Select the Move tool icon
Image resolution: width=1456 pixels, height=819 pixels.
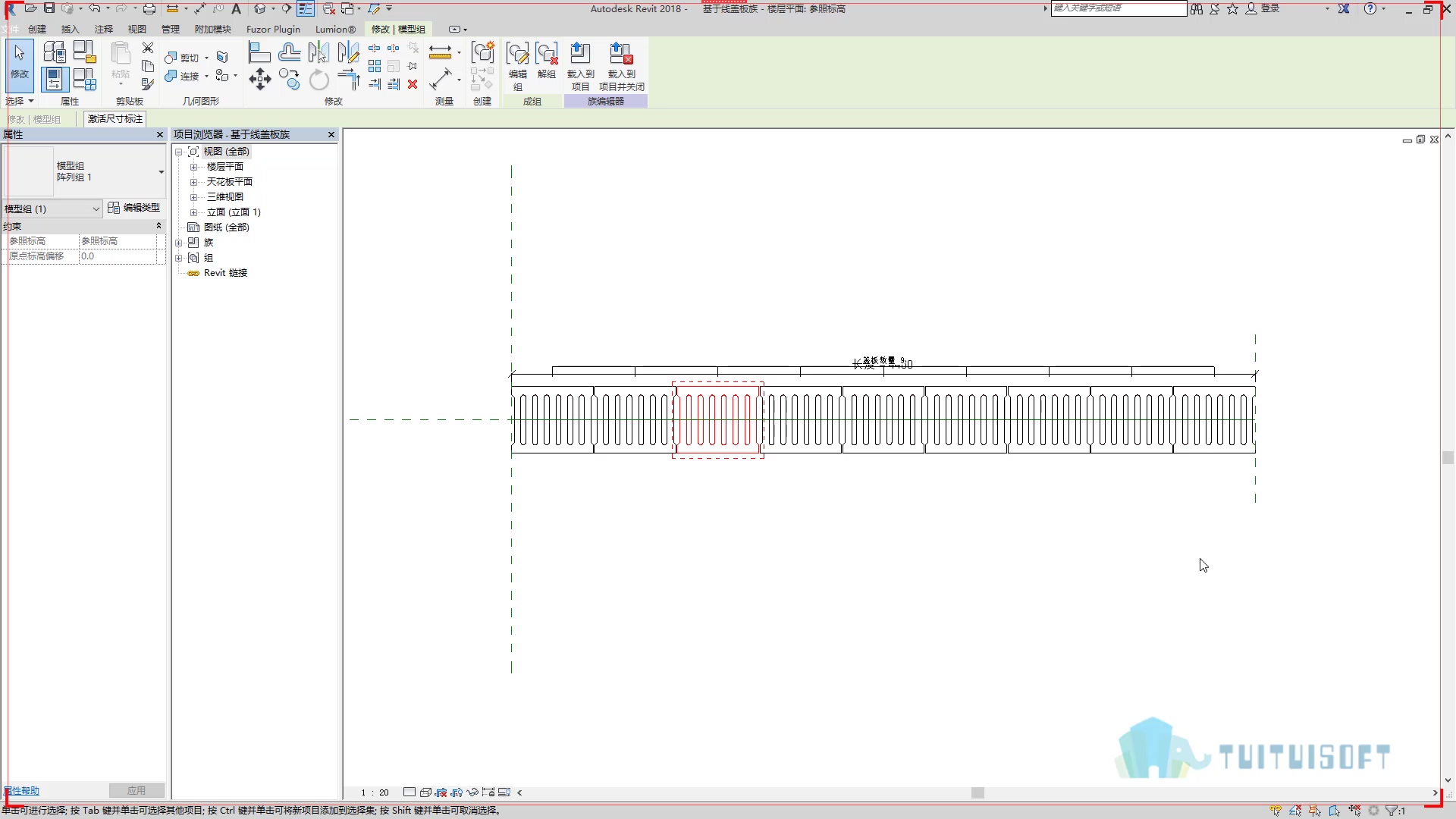click(x=260, y=79)
